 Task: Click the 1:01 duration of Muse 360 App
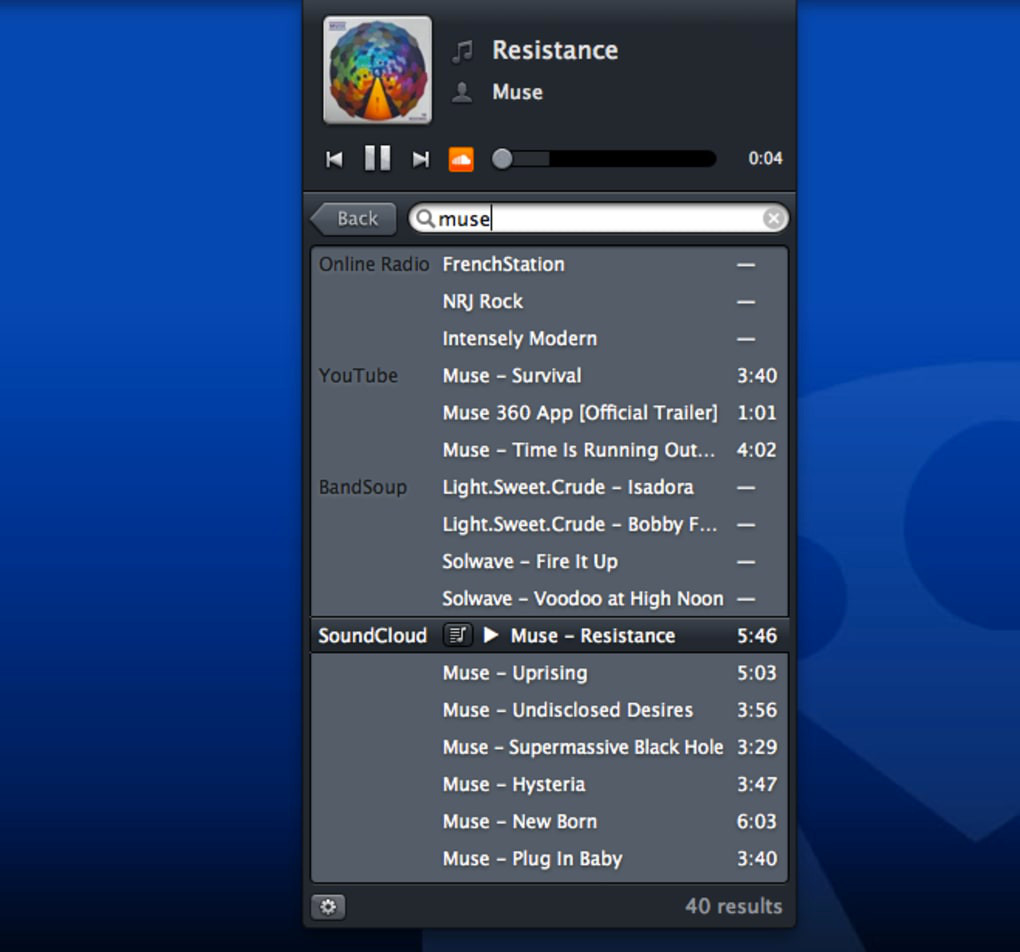tap(757, 413)
